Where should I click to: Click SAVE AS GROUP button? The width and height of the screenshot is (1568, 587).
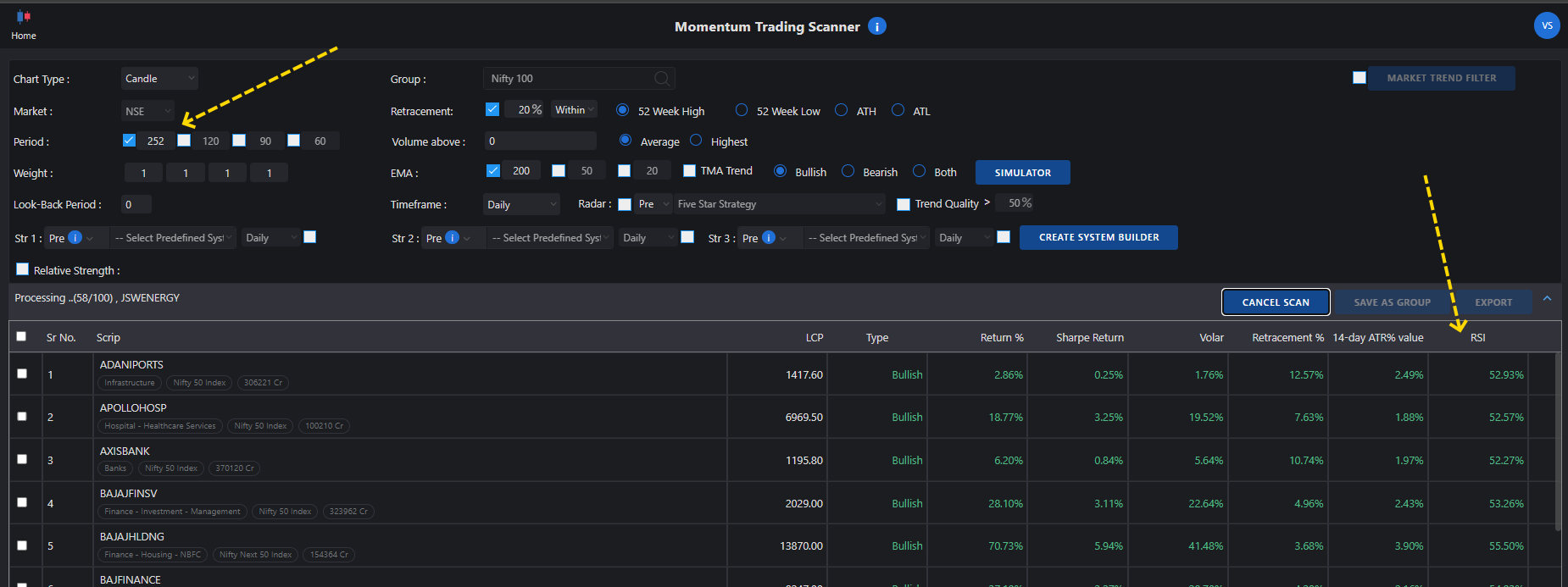click(x=1392, y=302)
